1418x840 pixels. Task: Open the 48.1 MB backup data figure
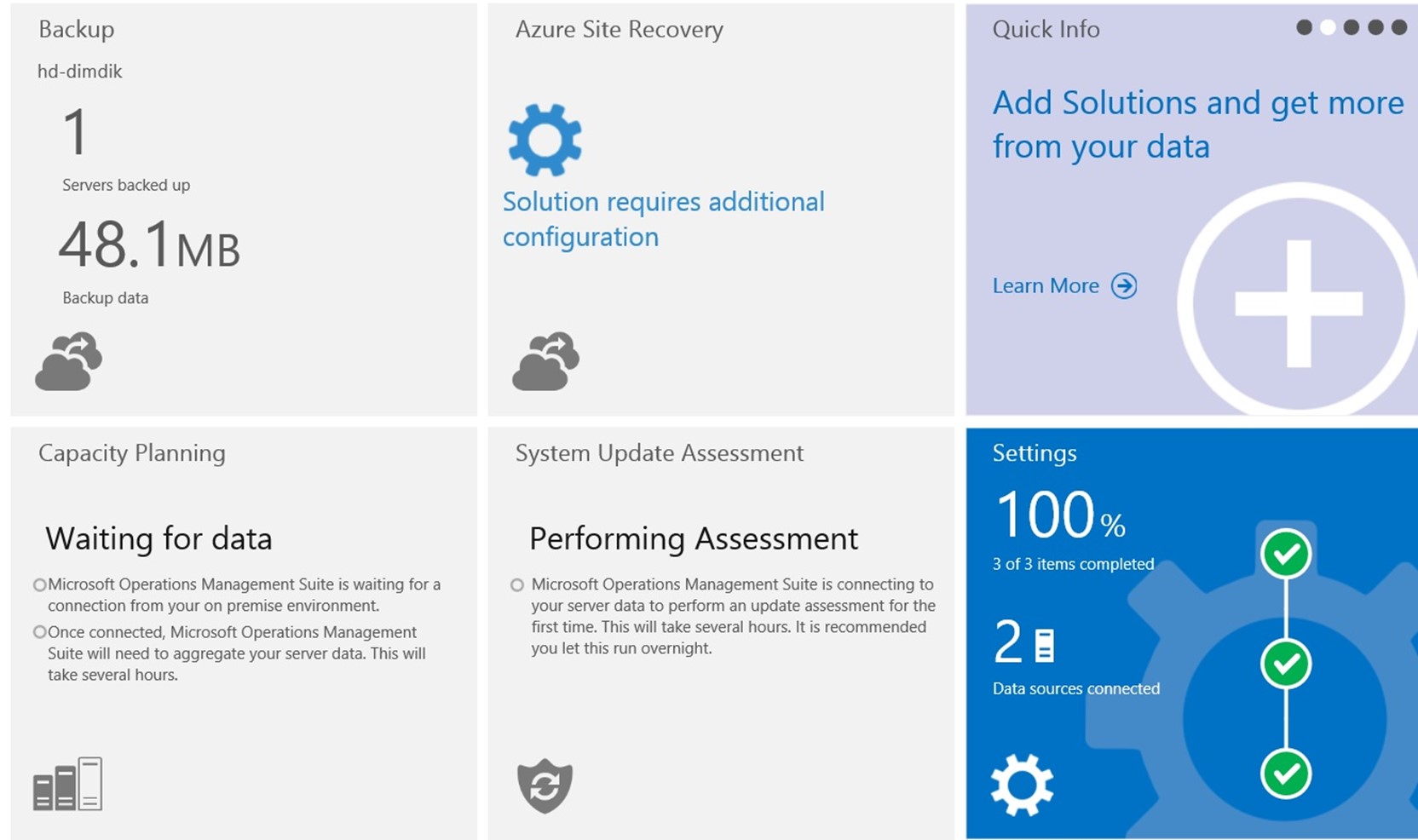[x=149, y=245]
